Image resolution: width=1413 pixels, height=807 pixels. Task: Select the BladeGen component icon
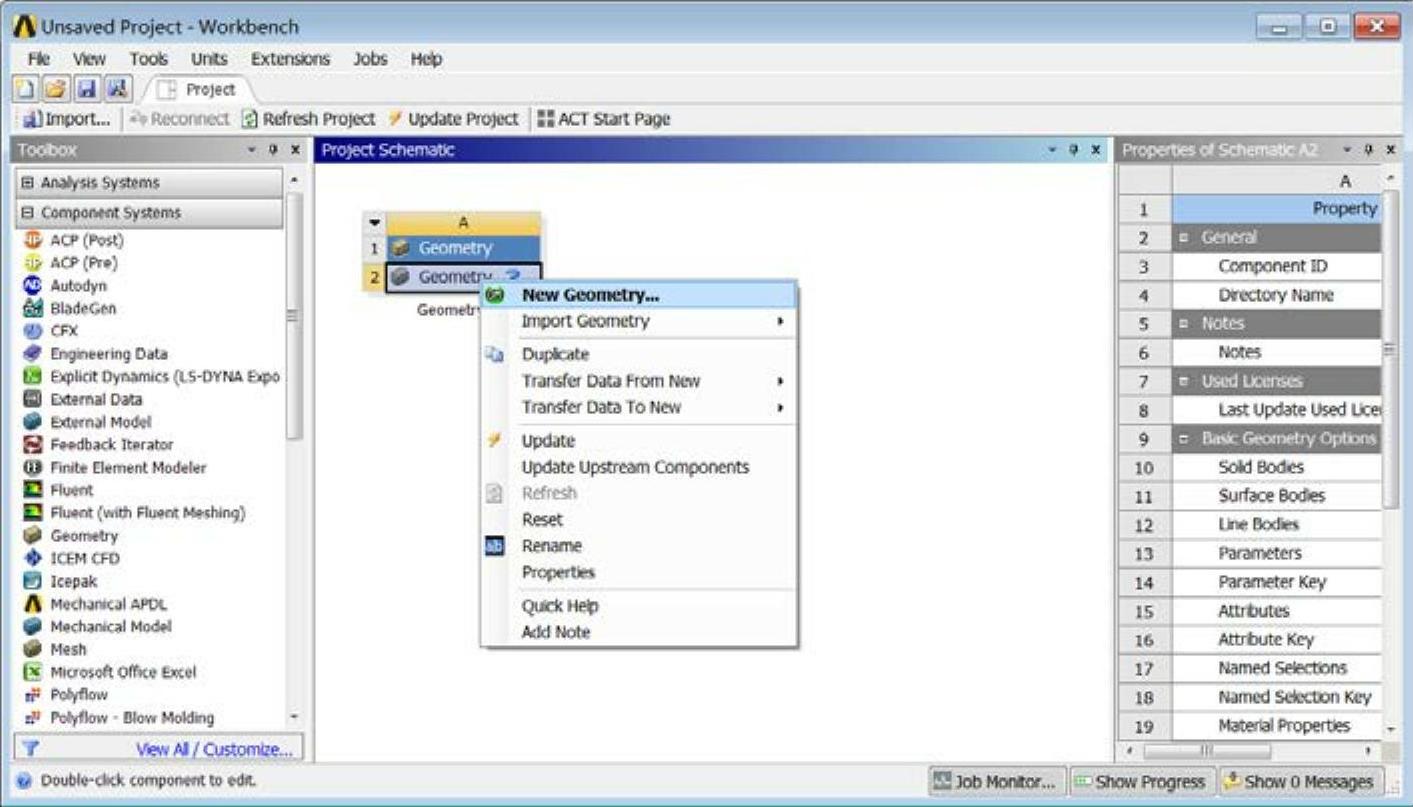[33, 308]
